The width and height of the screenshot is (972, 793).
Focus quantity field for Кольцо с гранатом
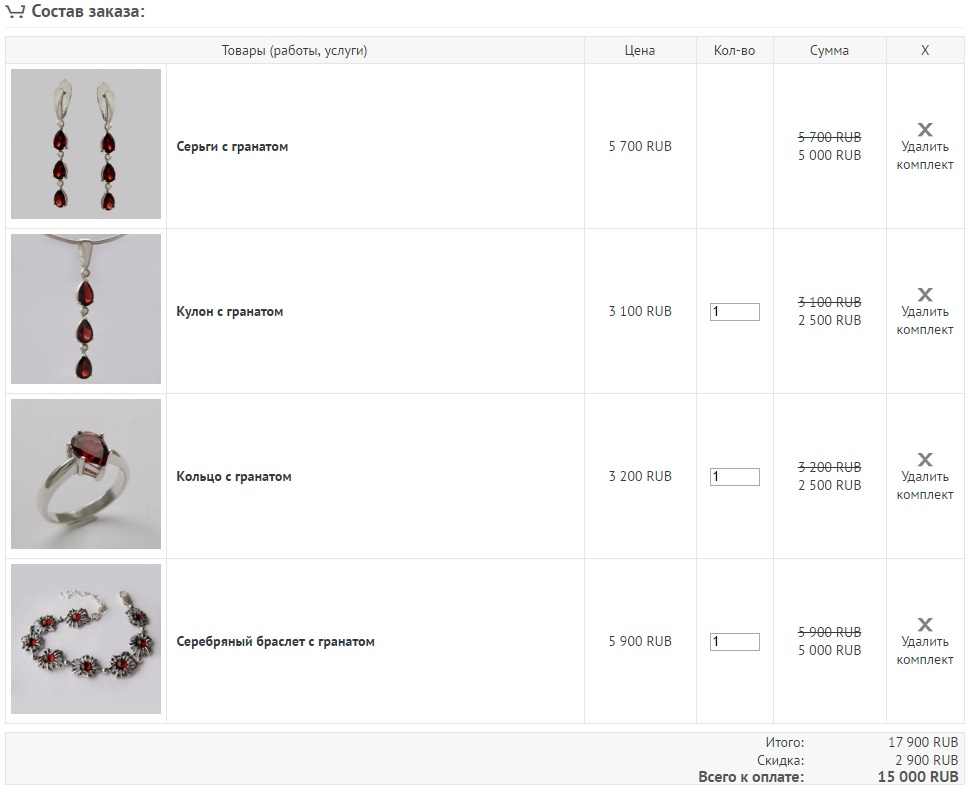pyautogui.click(x=735, y=477)
